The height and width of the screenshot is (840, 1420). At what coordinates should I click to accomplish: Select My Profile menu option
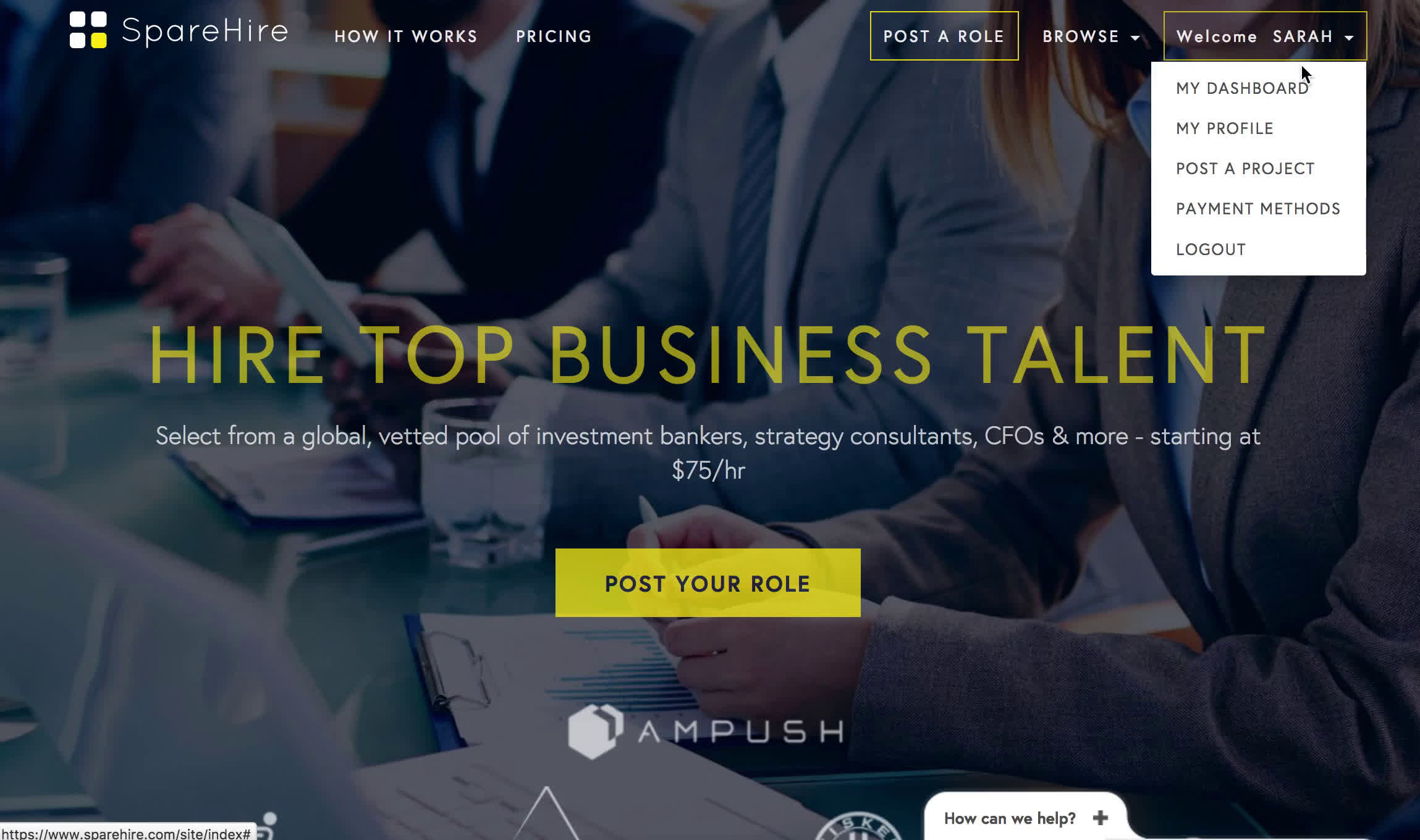(1225, 128)
